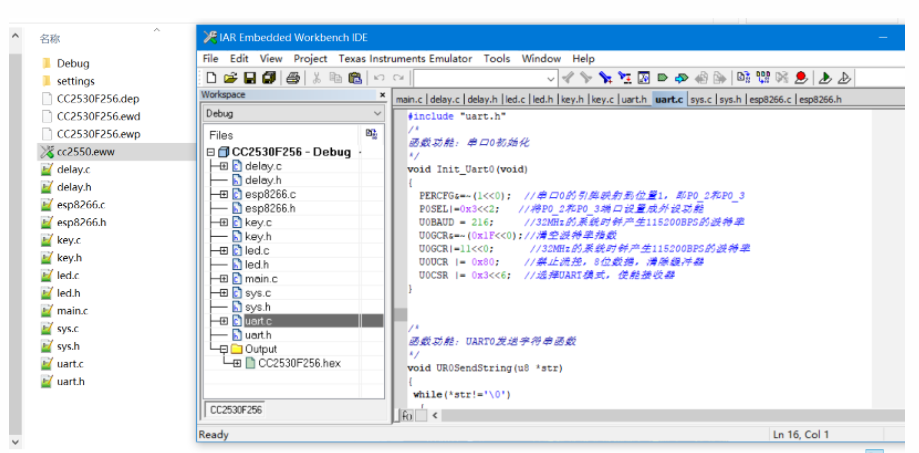Switch to the esp8266.c editor tab

[770, 100]
